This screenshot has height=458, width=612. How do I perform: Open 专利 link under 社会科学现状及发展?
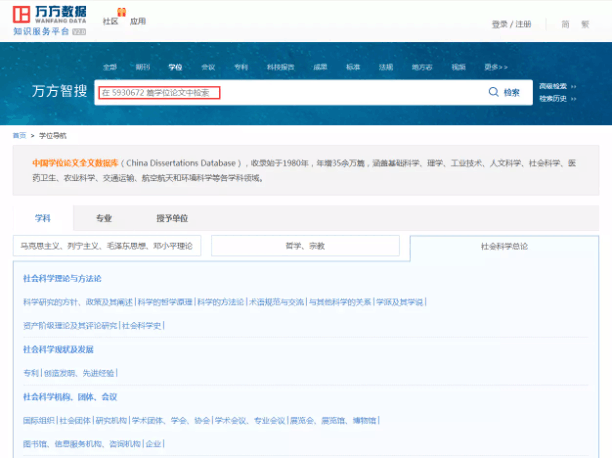31,373
